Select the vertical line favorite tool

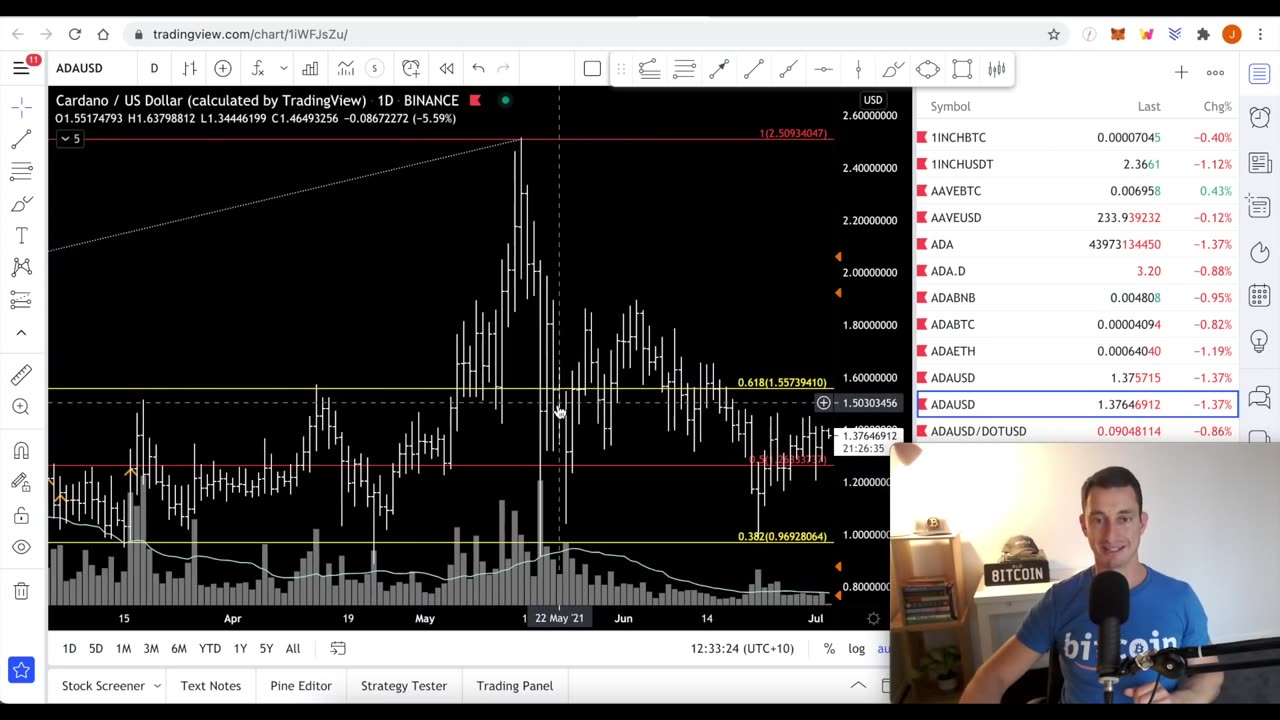tap(858, 69)
